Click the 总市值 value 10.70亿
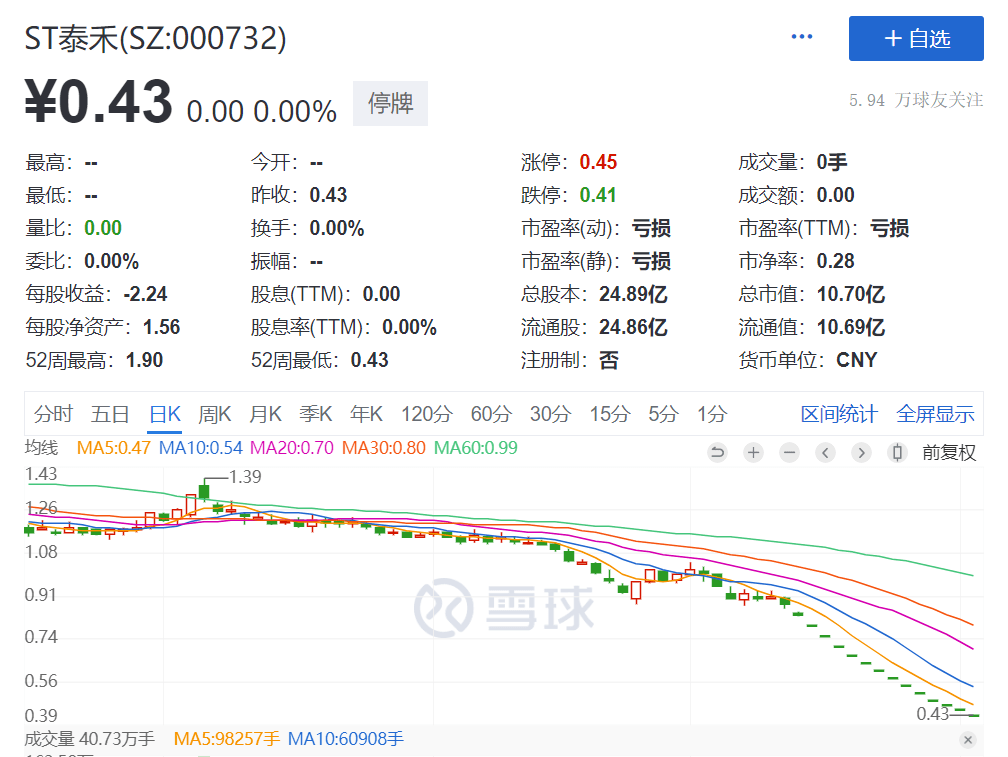The height and width of the screenshot is (757, 1008). [x=851, y=294]
